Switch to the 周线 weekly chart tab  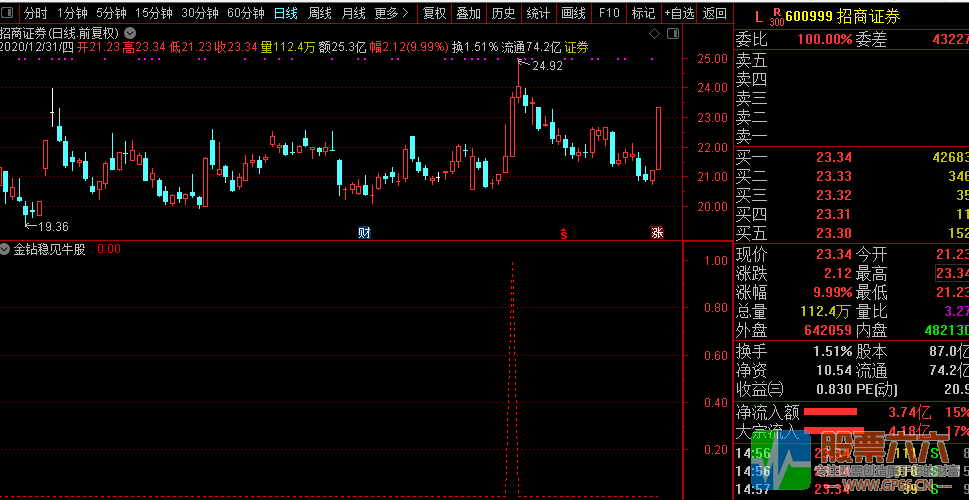click(x=320, y=14)
